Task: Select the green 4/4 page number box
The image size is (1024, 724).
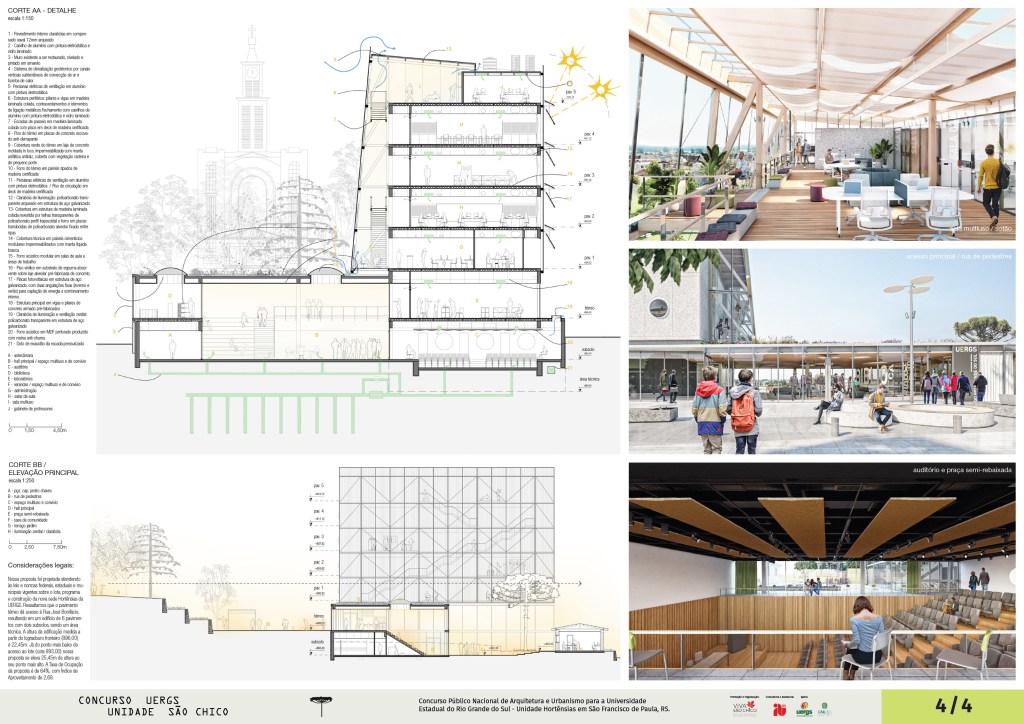Action: point(952,704)
